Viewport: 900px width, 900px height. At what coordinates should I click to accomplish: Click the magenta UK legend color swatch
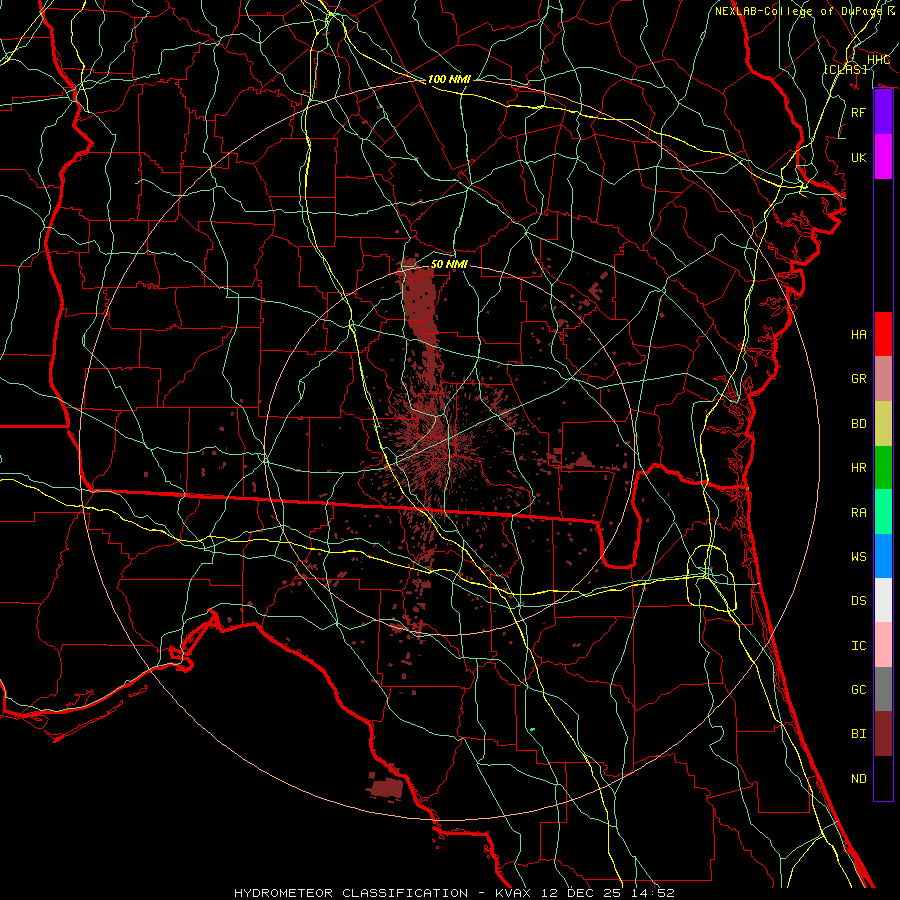tap(883, 157)
